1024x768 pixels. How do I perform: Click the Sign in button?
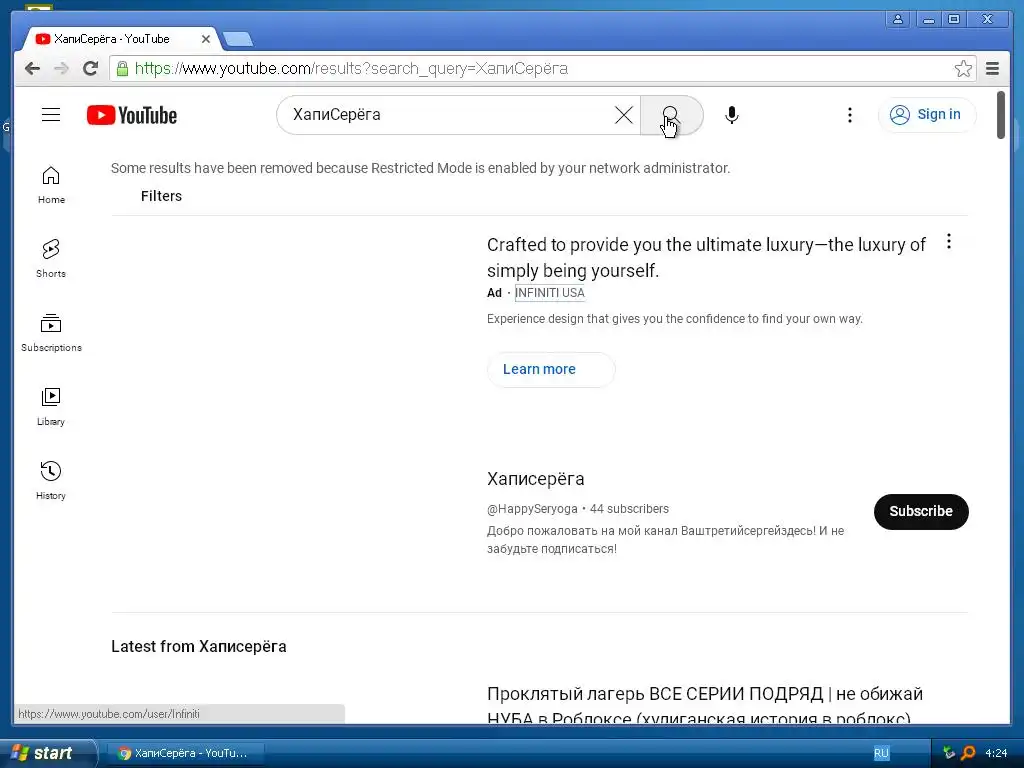927,115
